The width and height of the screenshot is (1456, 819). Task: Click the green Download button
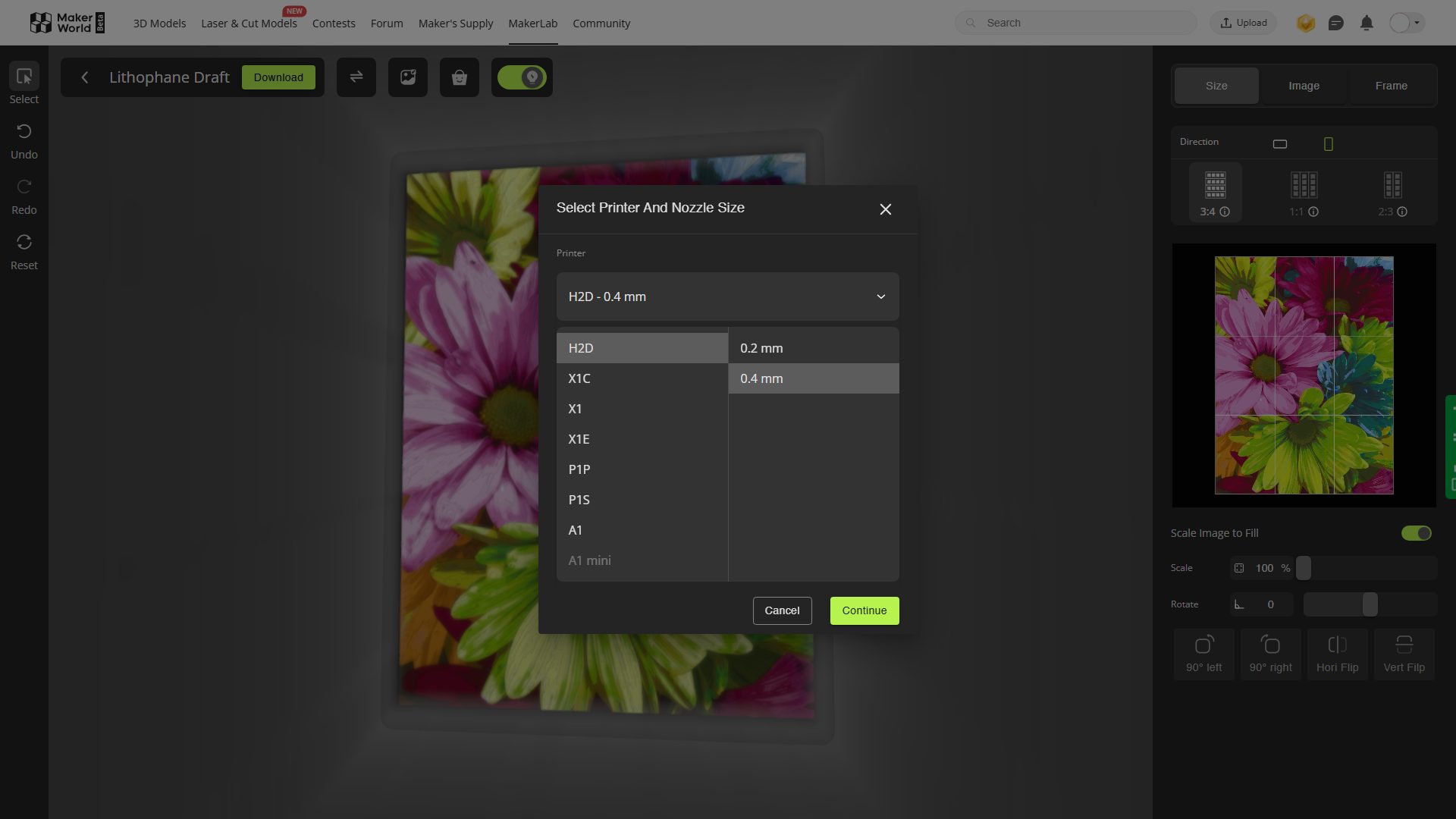tap(278, 77)
